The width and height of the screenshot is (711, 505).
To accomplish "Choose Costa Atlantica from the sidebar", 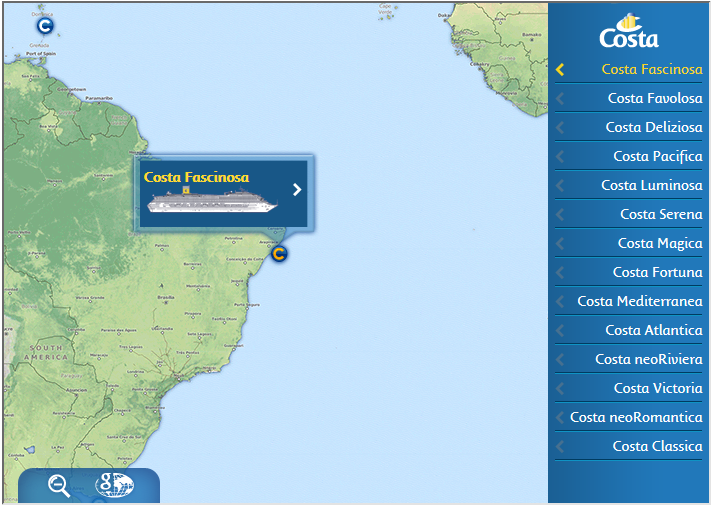I will (x=654, y=330).
